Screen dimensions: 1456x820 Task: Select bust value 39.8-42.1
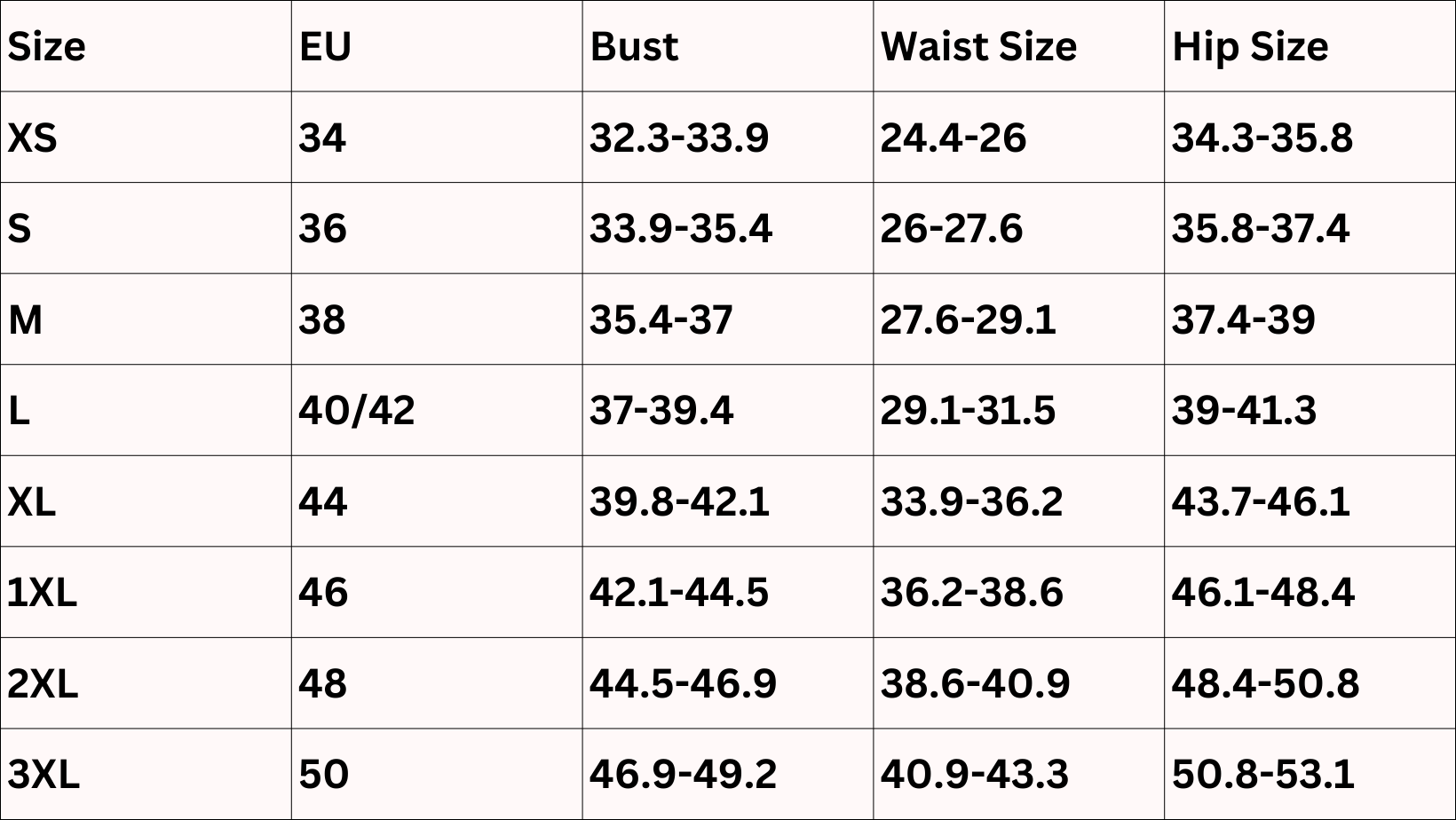coord(679,501)
